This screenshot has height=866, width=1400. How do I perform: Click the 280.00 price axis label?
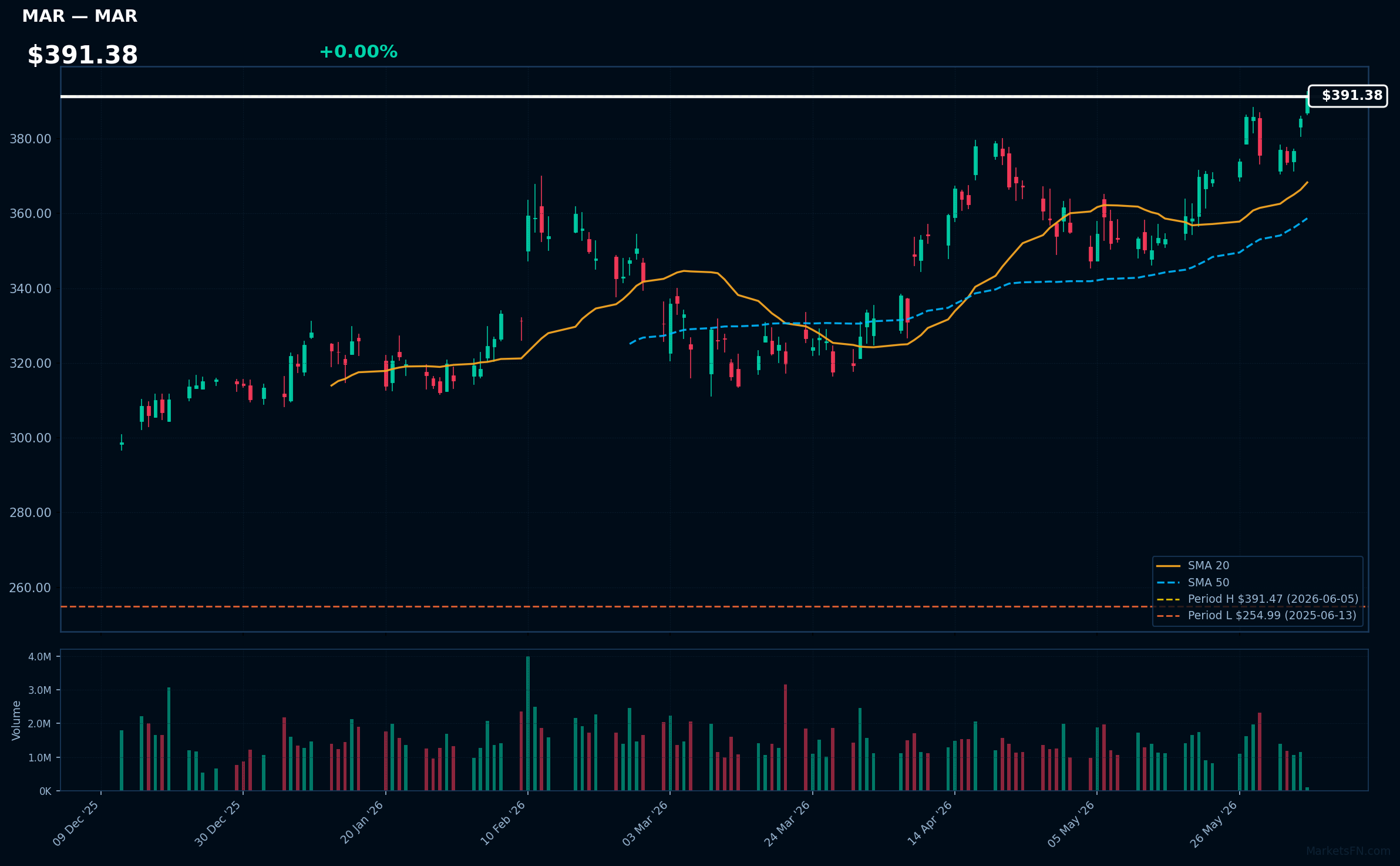(x=30, y=513)
